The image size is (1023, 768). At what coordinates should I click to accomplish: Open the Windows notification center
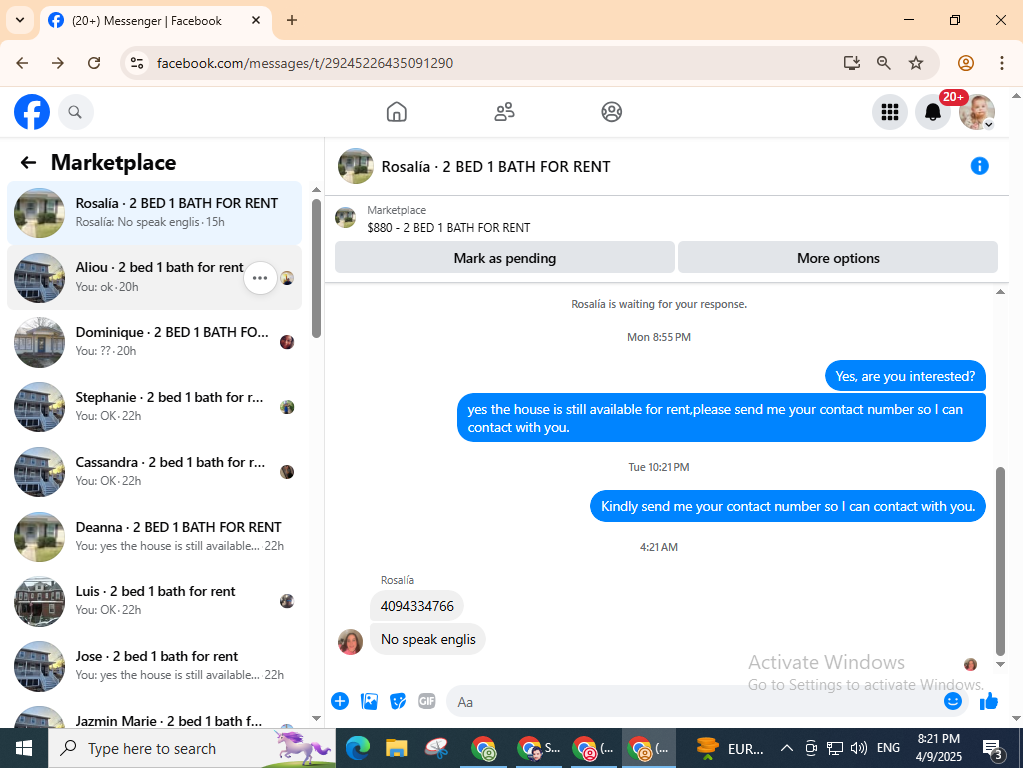pos(992,749)
